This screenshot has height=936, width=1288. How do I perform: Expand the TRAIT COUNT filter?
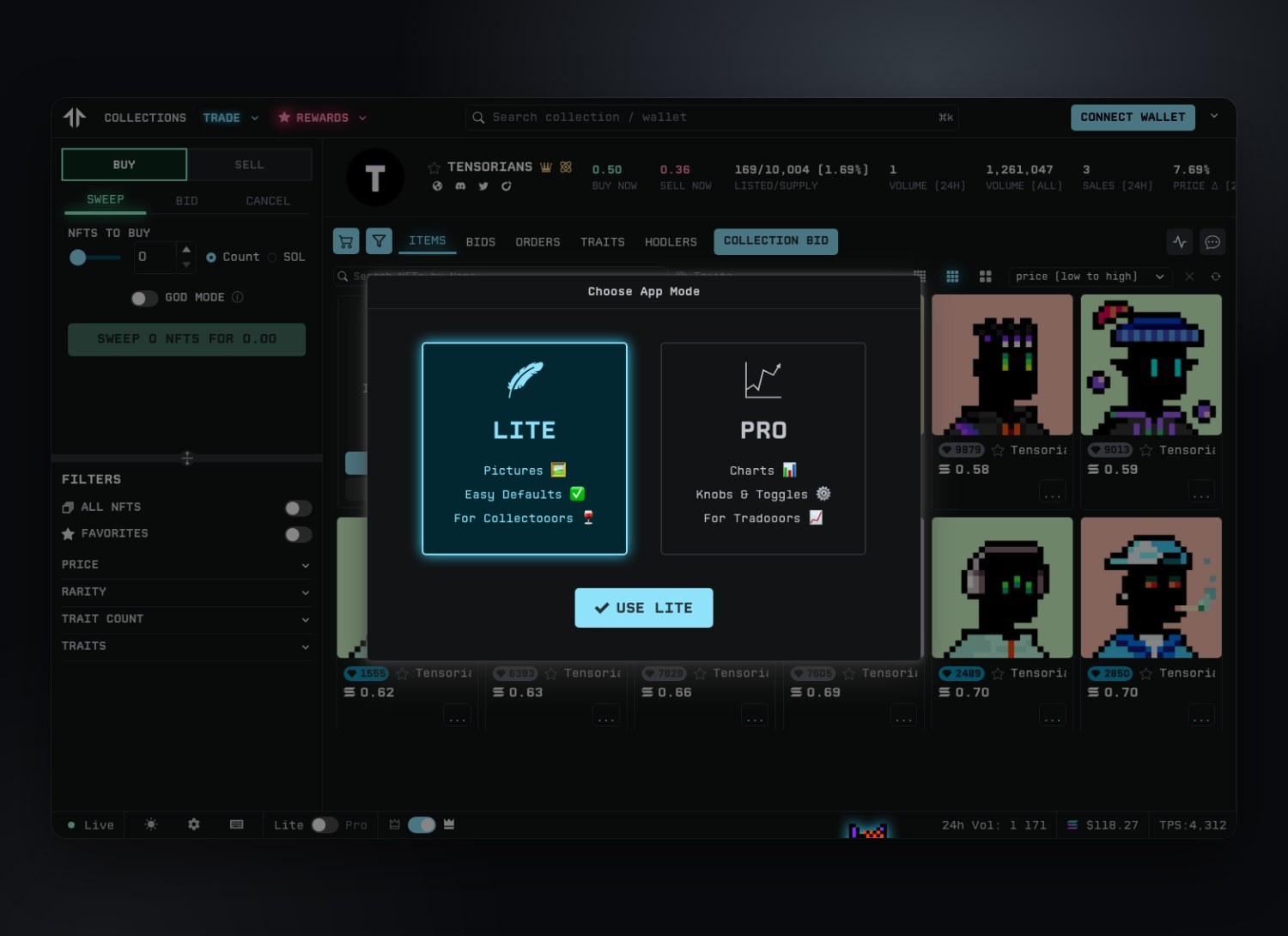(185, 619)
